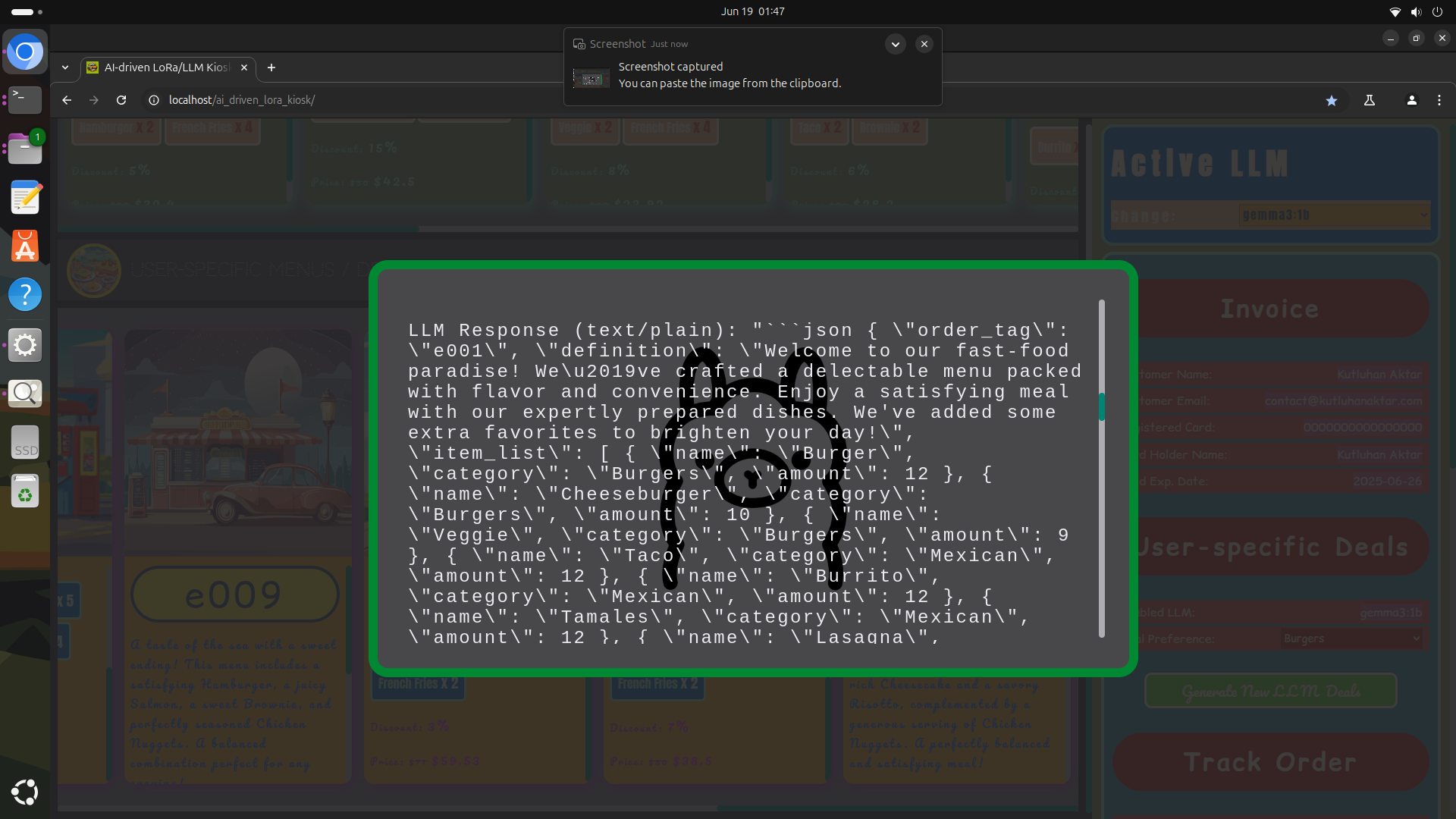
Task: Click Generate New LLM Deals
Action: coord(1271,691)
